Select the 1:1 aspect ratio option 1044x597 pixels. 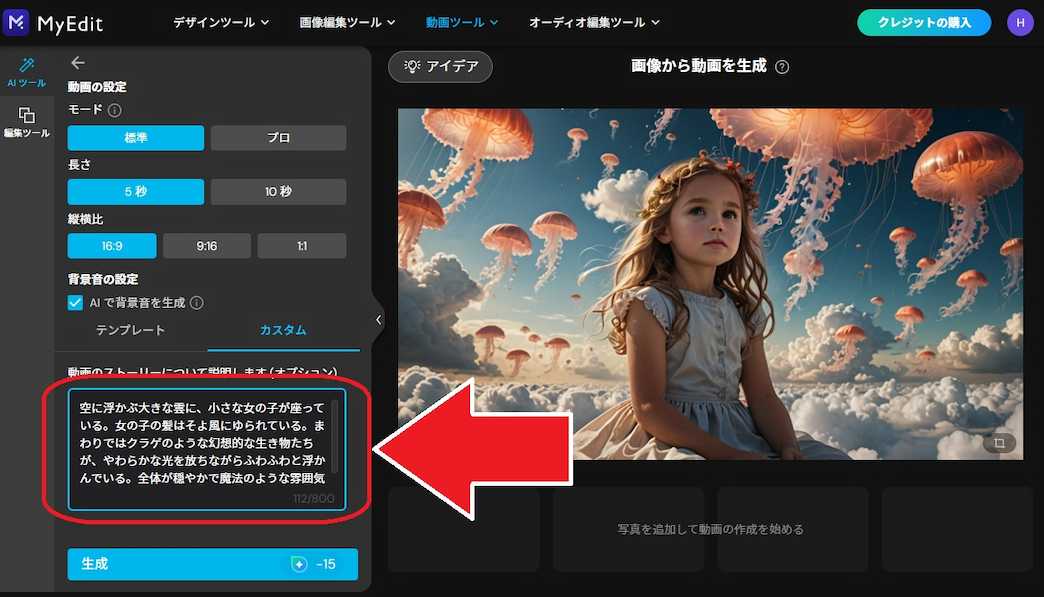tap(302, 245)
